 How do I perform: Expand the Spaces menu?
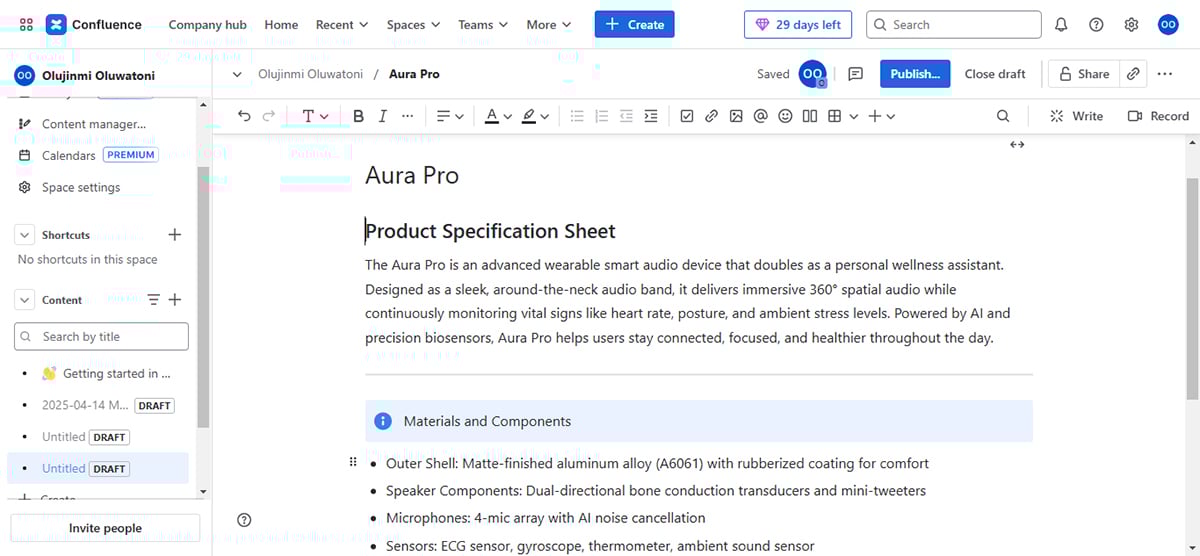pos(413,25)
